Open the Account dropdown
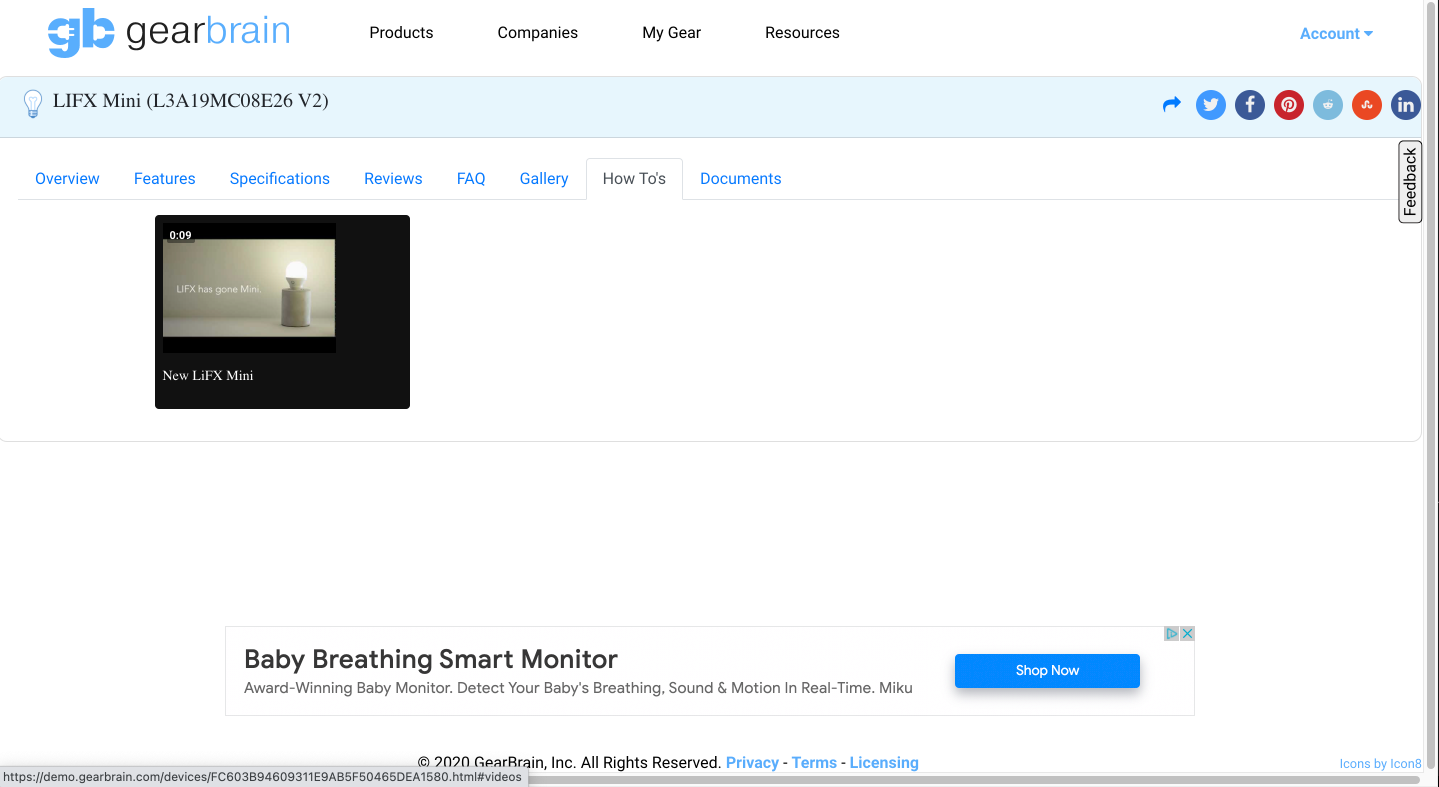Screen dimensions: 1439x787 [1336, 34]
